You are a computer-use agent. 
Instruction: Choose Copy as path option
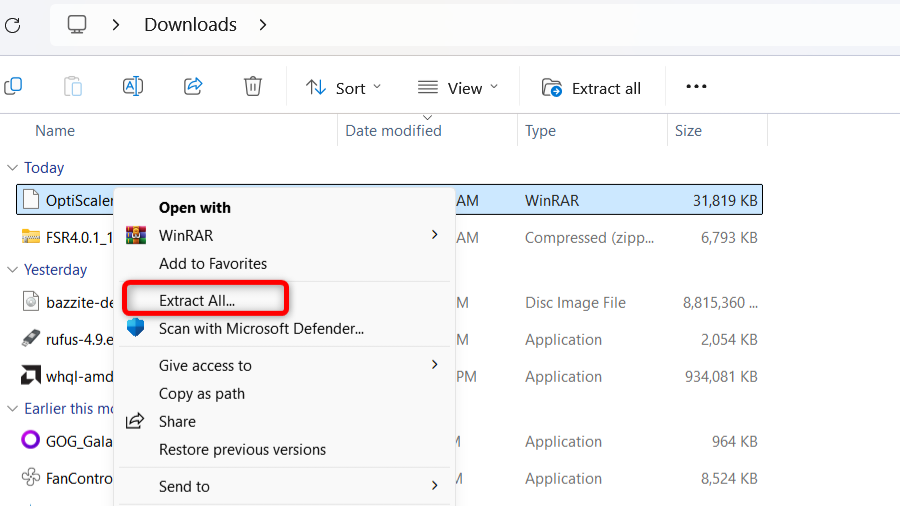pos(201,393)
